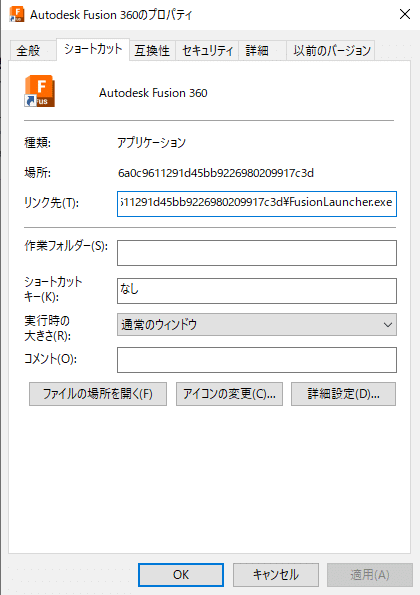Click the 場所: label
Screen dimensions: 420x595
tap(38, 173)
